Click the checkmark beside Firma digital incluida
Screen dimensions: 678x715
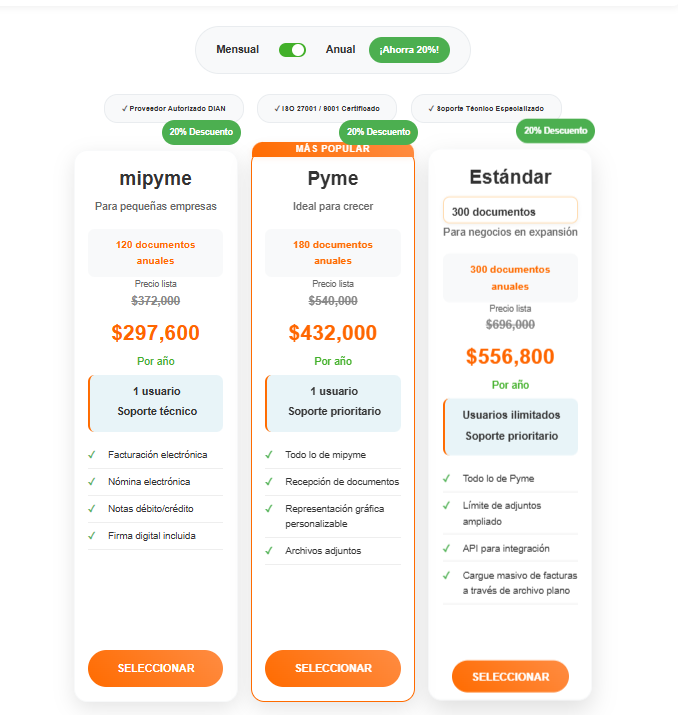[x=93, y=536]
